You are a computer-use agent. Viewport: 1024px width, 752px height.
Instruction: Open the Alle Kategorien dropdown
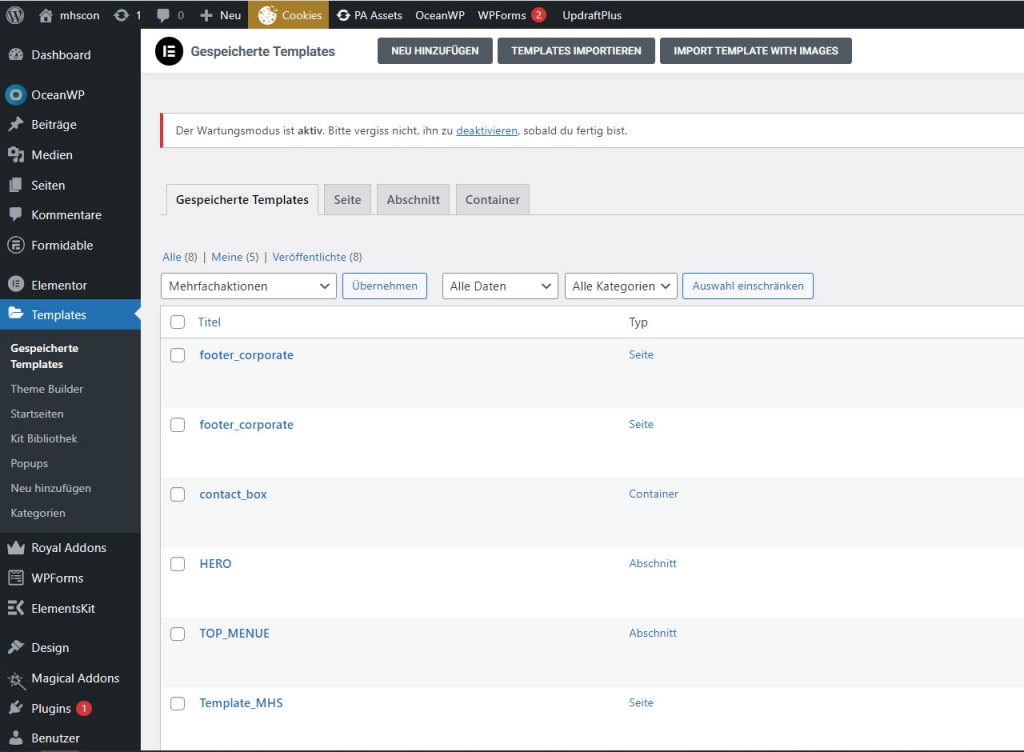pos(621,286)
